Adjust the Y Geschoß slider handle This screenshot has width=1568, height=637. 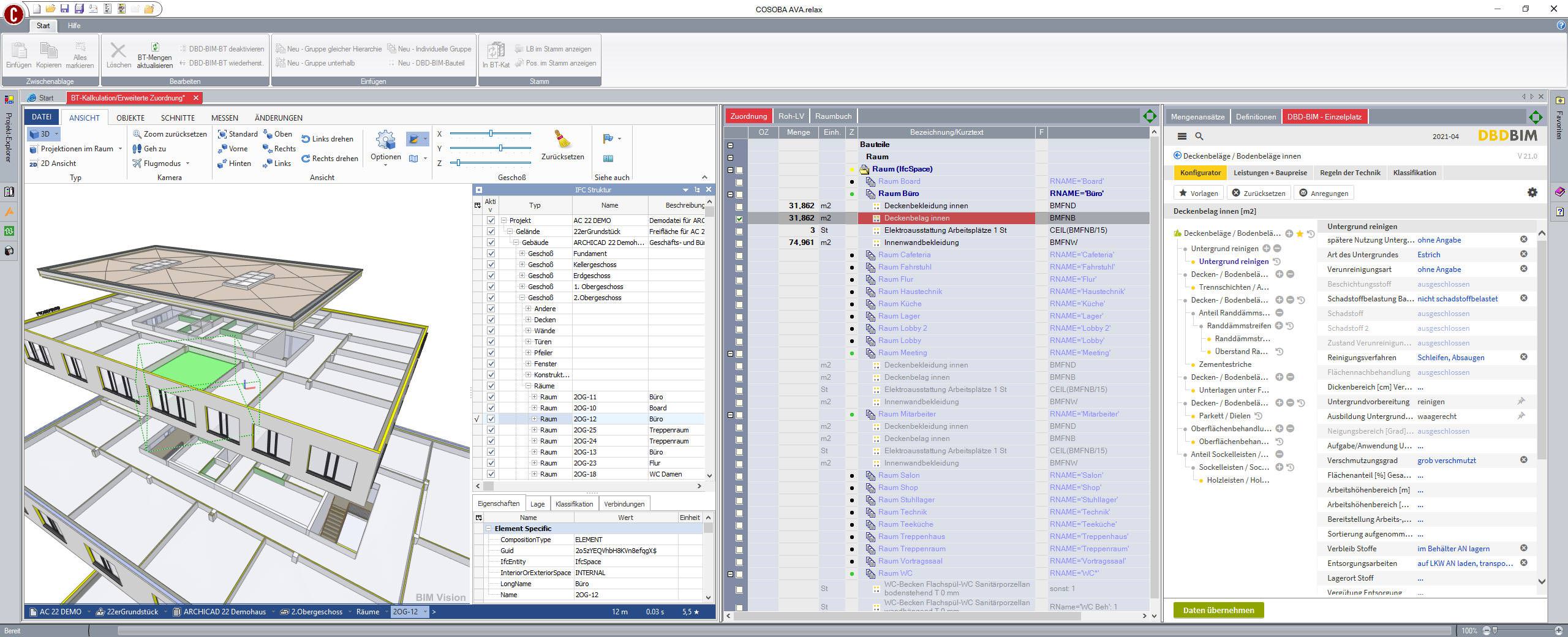500,148
